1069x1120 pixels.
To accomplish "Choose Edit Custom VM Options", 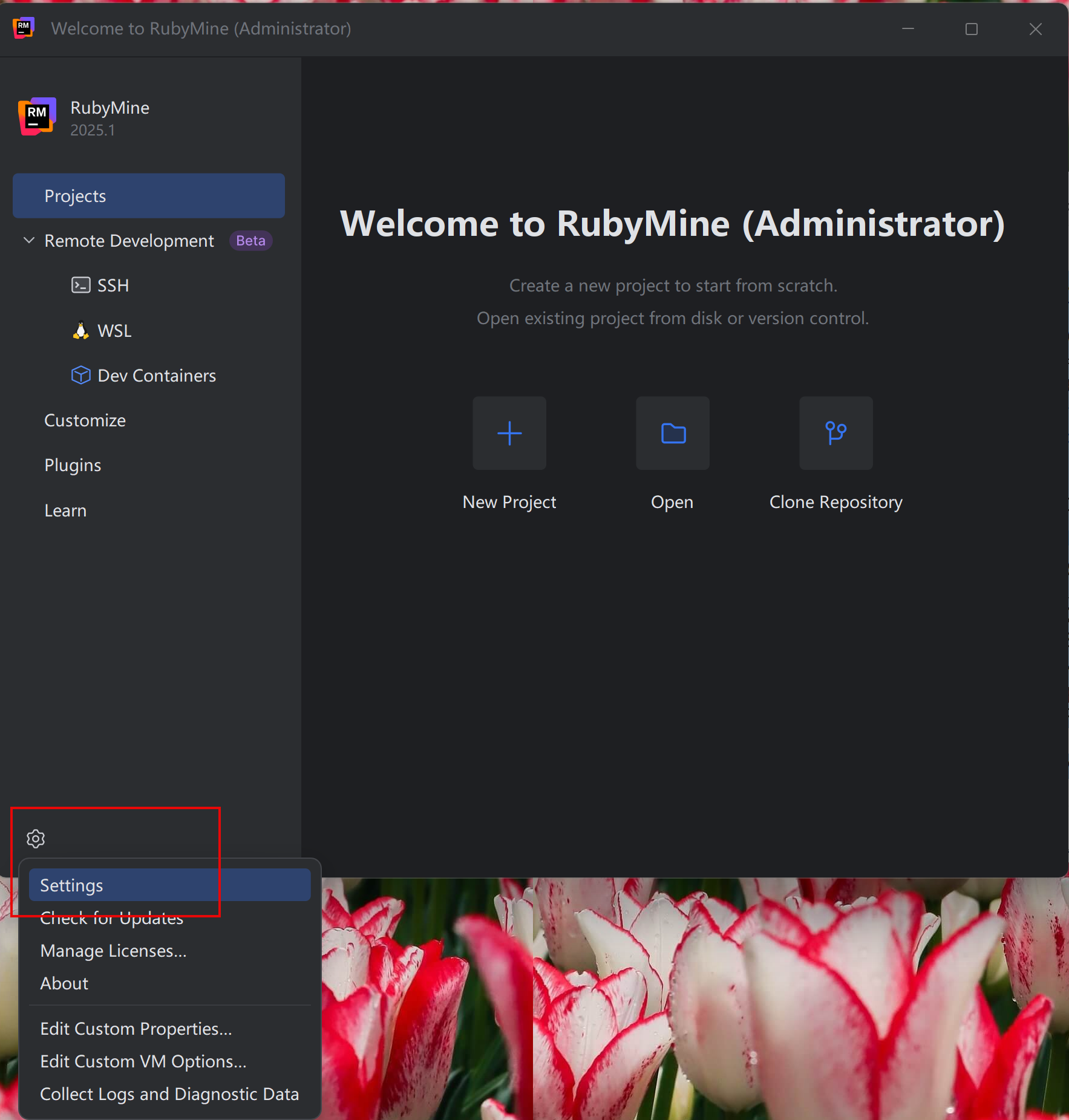I will 143,1061.
